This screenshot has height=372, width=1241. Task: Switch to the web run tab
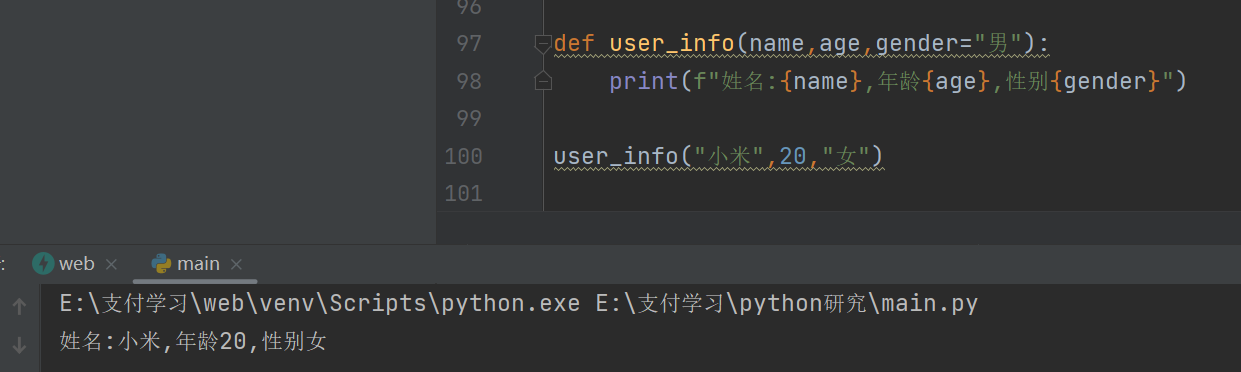click(76, 264)
